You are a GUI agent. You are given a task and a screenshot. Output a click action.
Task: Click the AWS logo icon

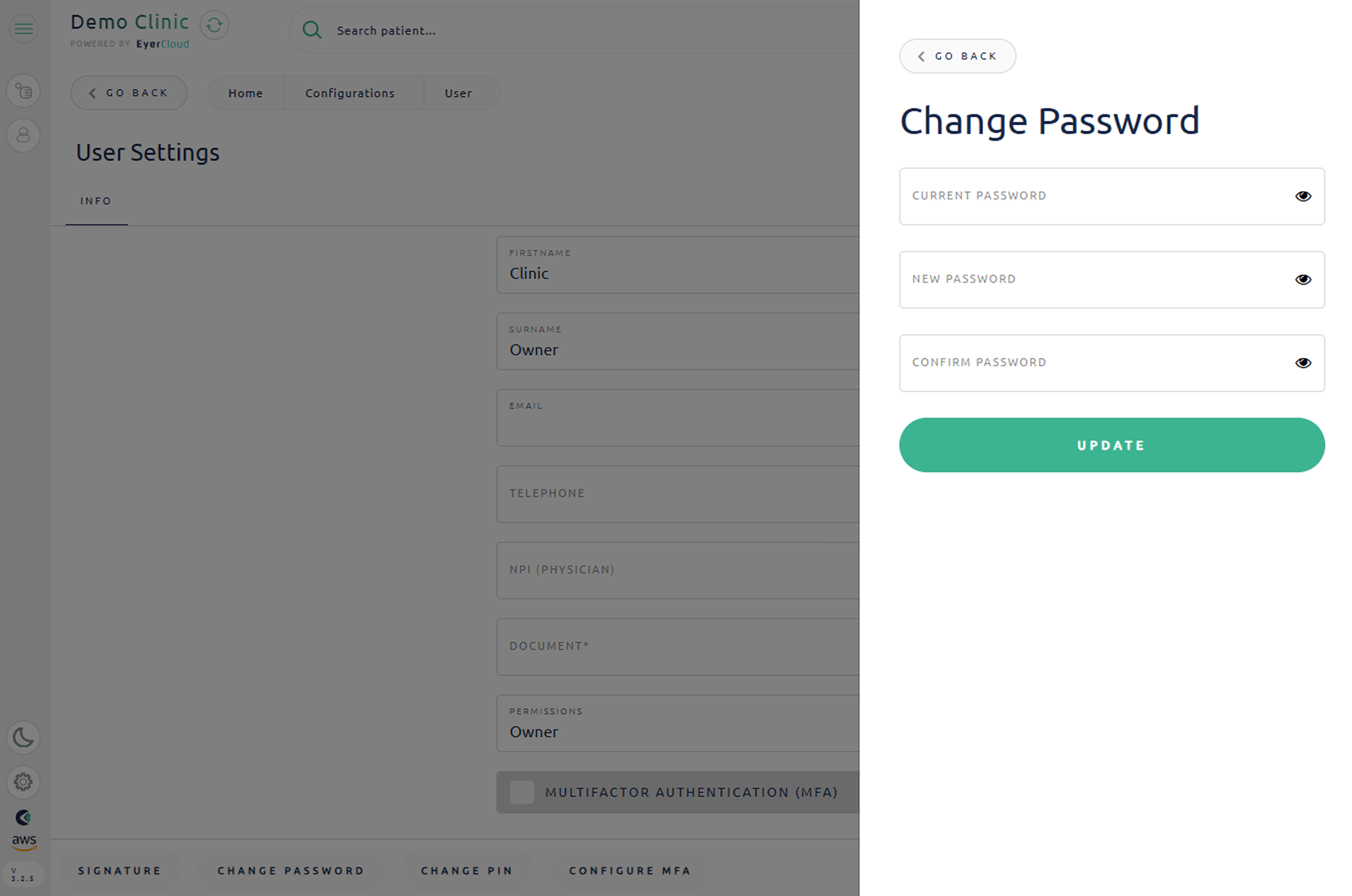(24, 841)
